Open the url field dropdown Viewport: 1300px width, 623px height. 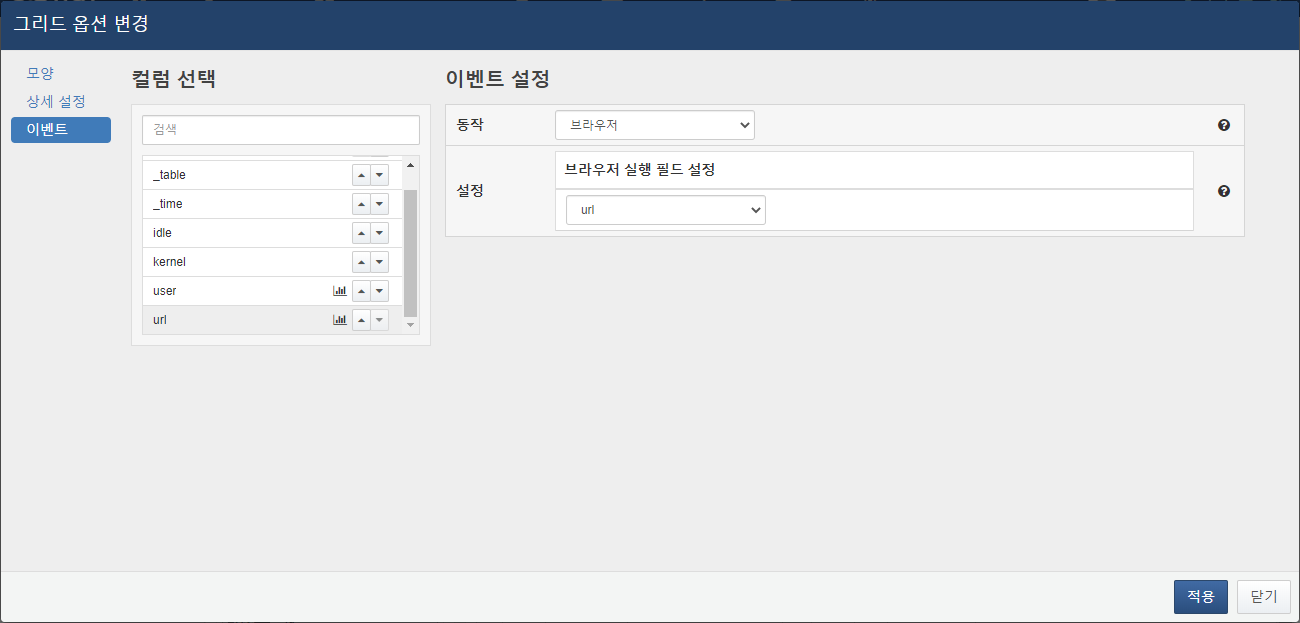666,210
